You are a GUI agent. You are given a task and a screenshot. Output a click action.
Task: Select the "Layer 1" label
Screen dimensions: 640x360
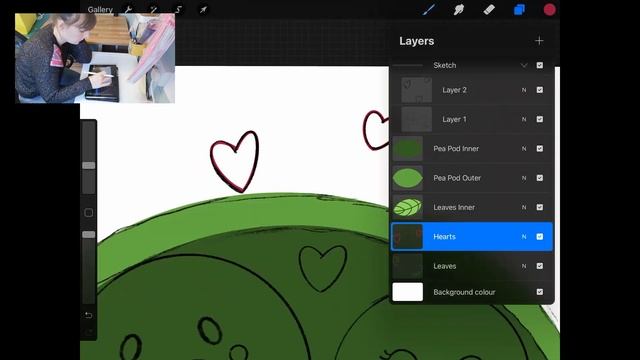coord(454,119)
